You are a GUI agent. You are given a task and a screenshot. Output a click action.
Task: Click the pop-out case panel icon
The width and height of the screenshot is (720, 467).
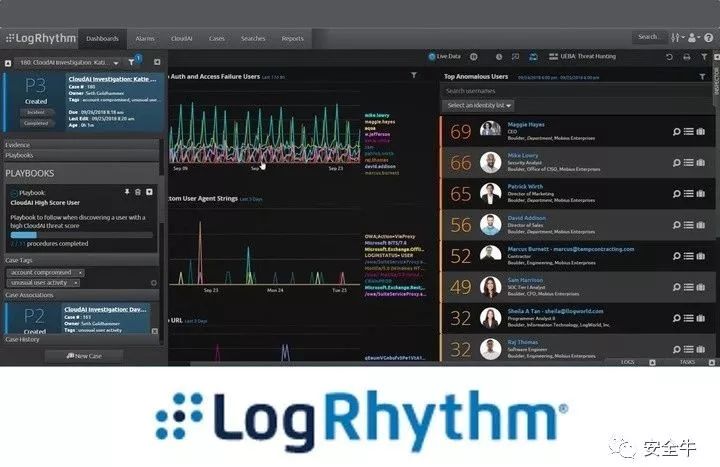(x=157, y=62)
